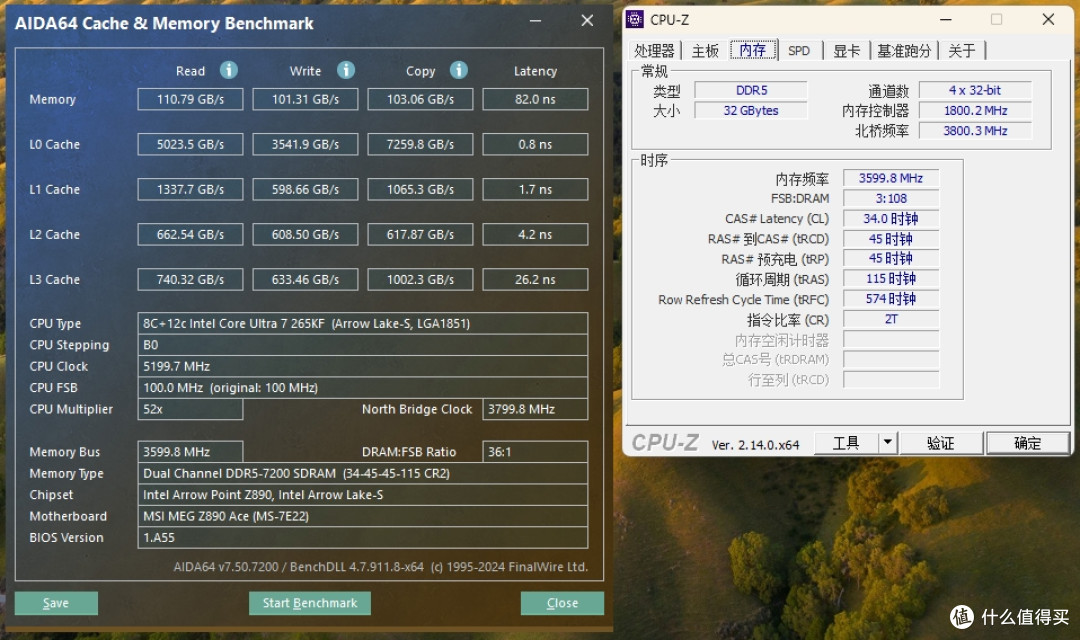The height and width of the screenshot is (640, 1080).
Task: Click the DRAM:FSB Ratio value 36:1
Action: point(535,452)
